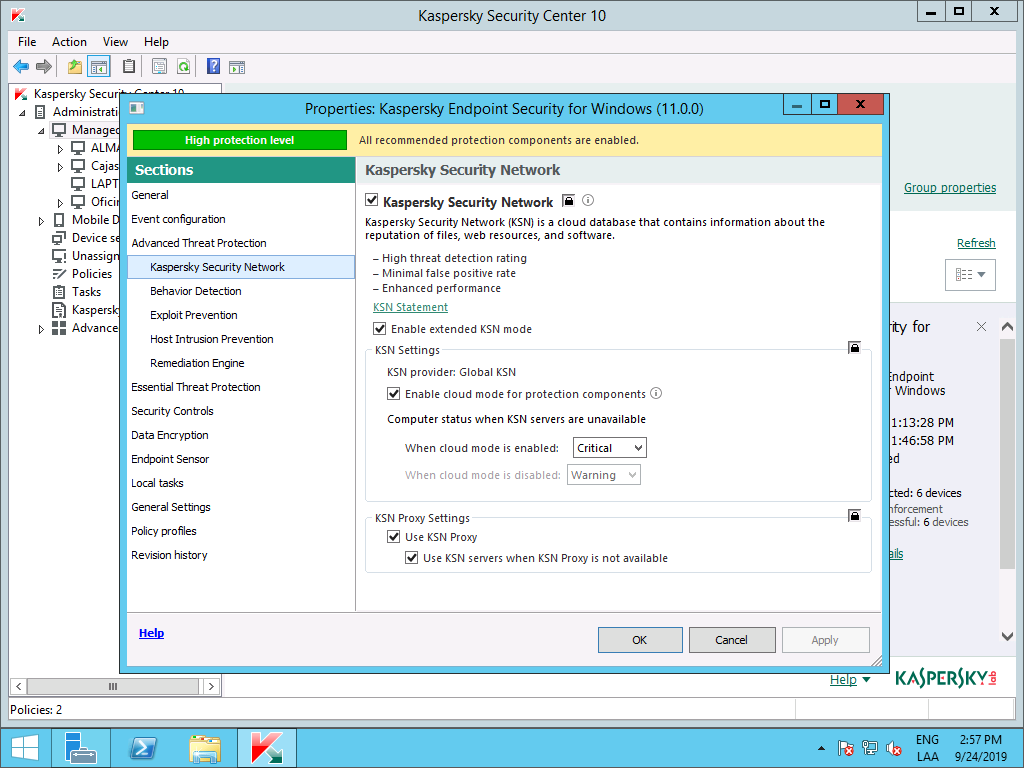
Task: Click lock icon of KSN Proxy Settings group
Action: [854, 515]
